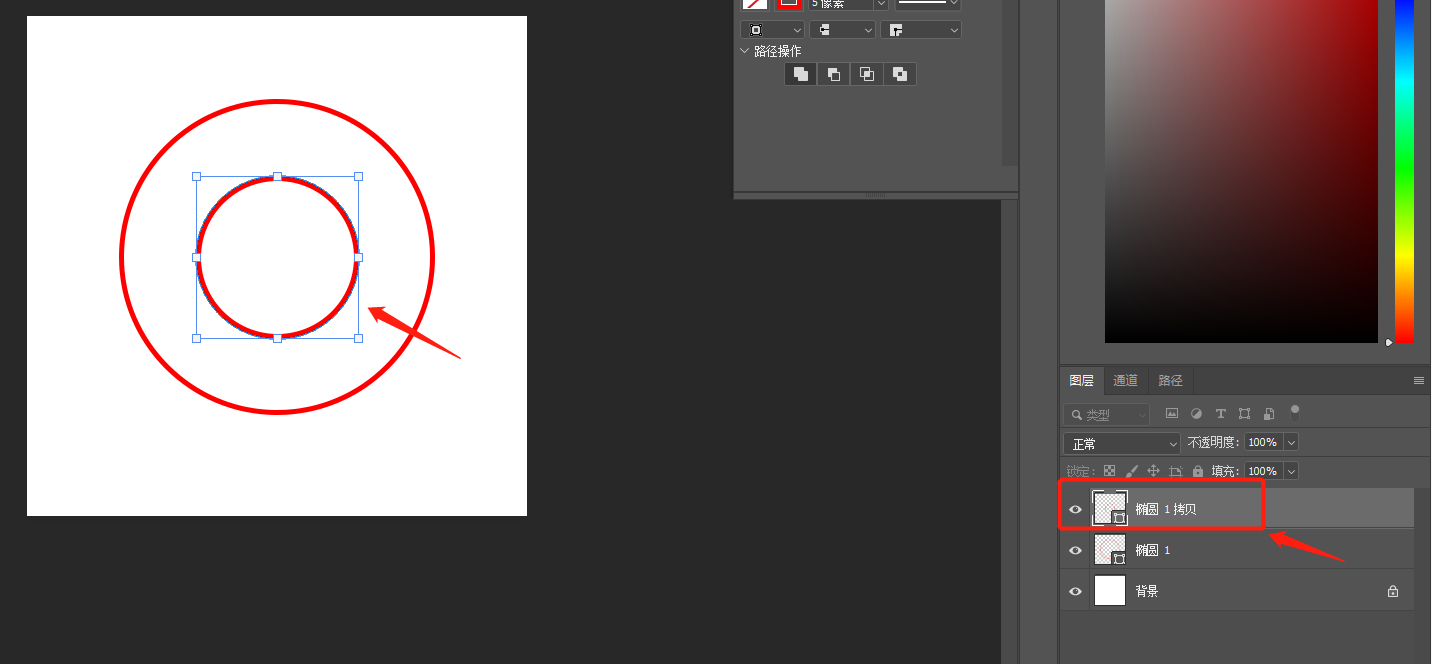The width and height of the screenshot is (1432, 664).
Task: Click the 不透明度 100% value field
Action: pyautogui.click(x=1262, y=442)
